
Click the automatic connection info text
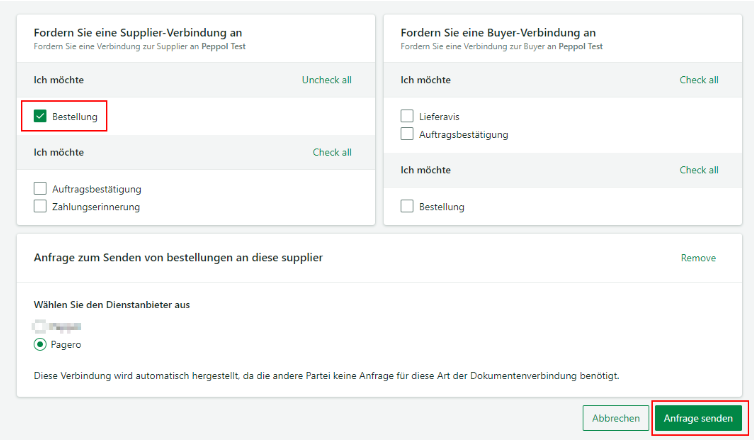[326, 376]
